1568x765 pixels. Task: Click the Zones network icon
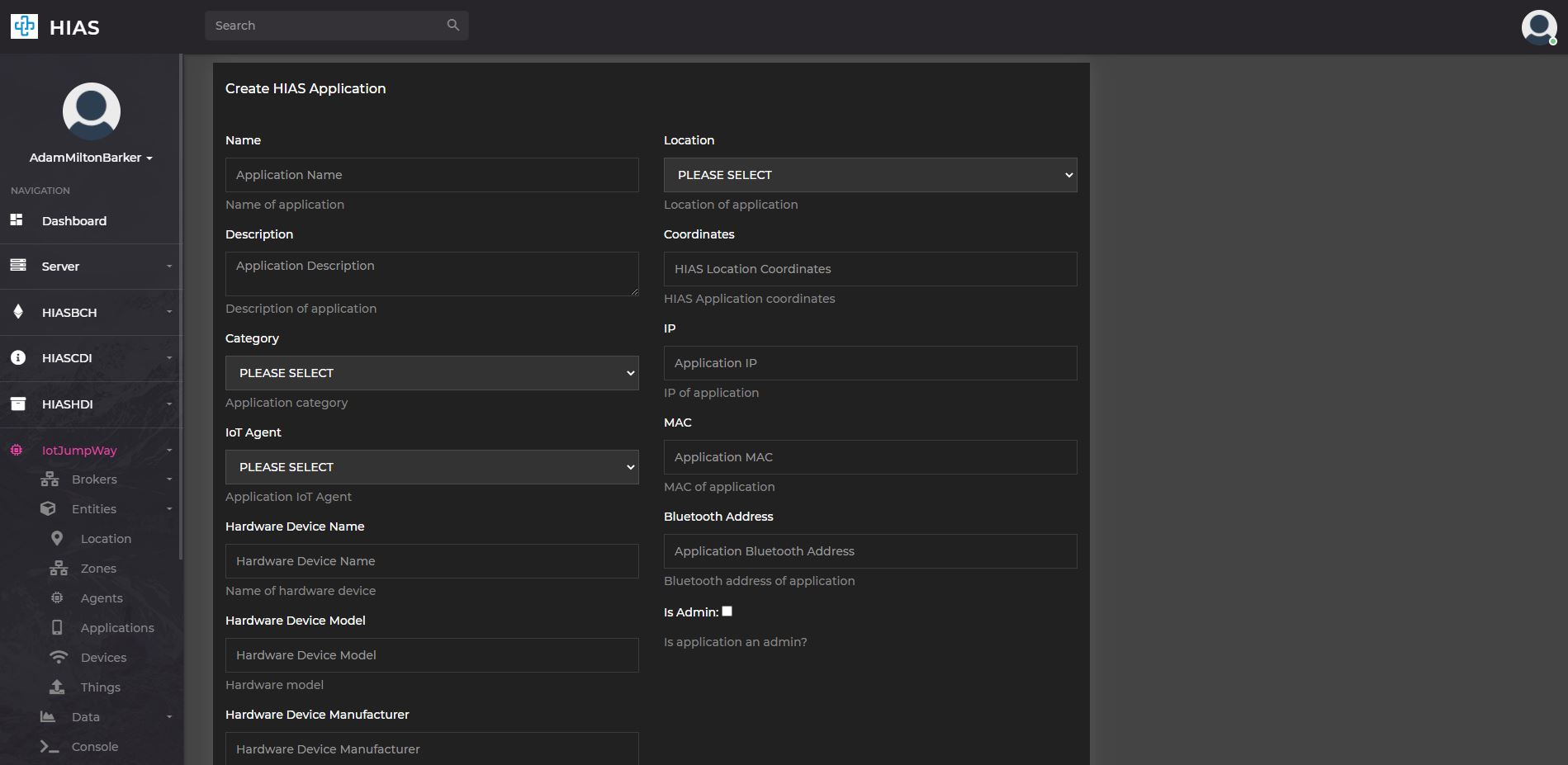[59, 568]
